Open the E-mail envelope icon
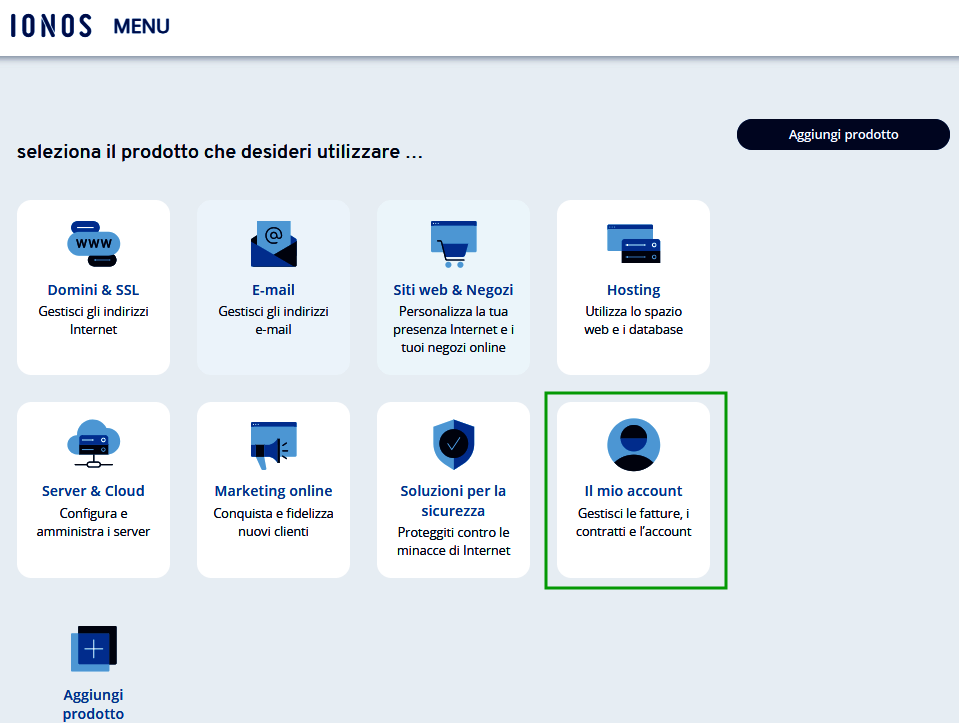The image size is (959, 723). coord(273,244)
